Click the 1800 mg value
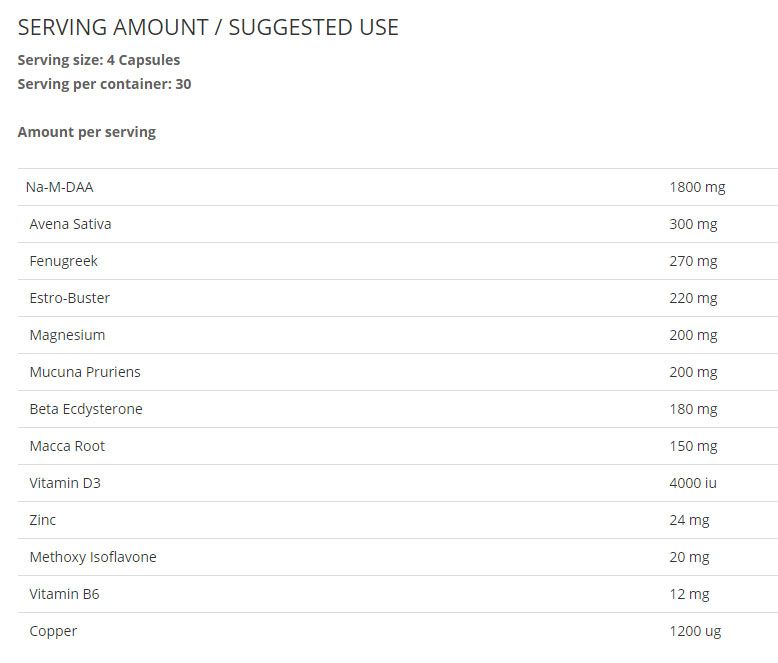This screenshot has height=663, width=778. coord(697,187)
